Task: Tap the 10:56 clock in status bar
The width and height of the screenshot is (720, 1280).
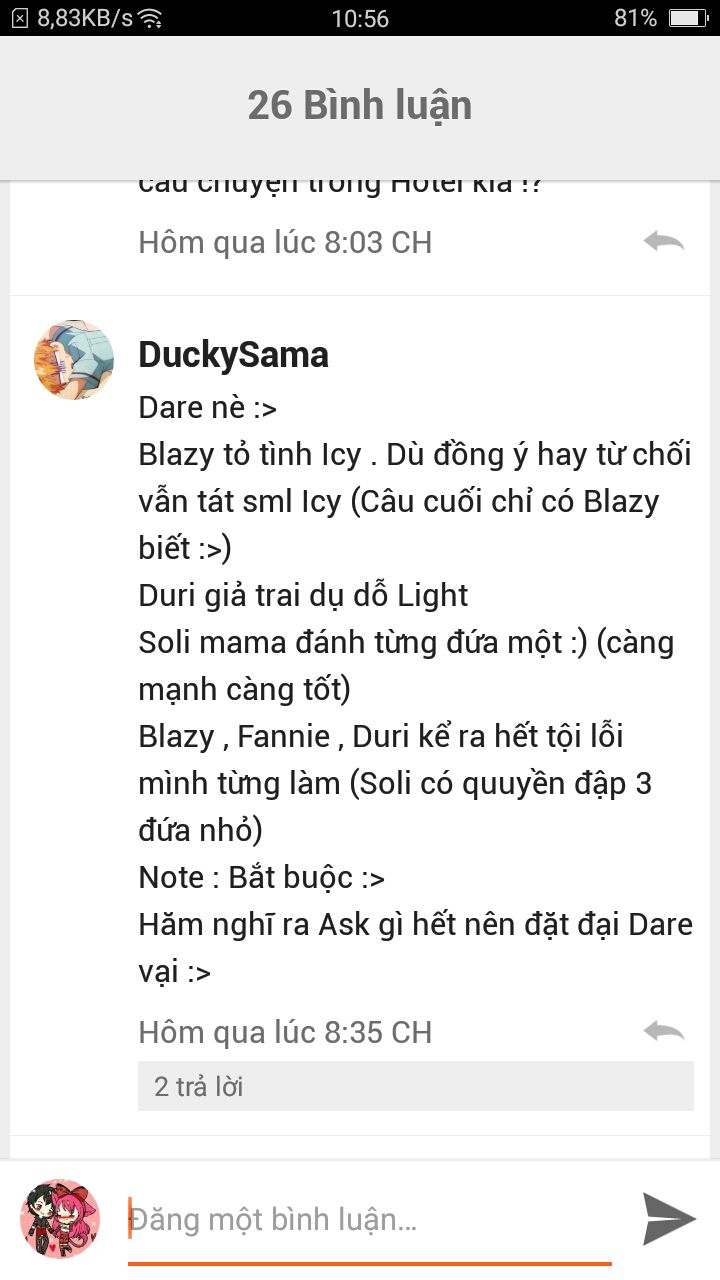Action: (x=360, y=18)
